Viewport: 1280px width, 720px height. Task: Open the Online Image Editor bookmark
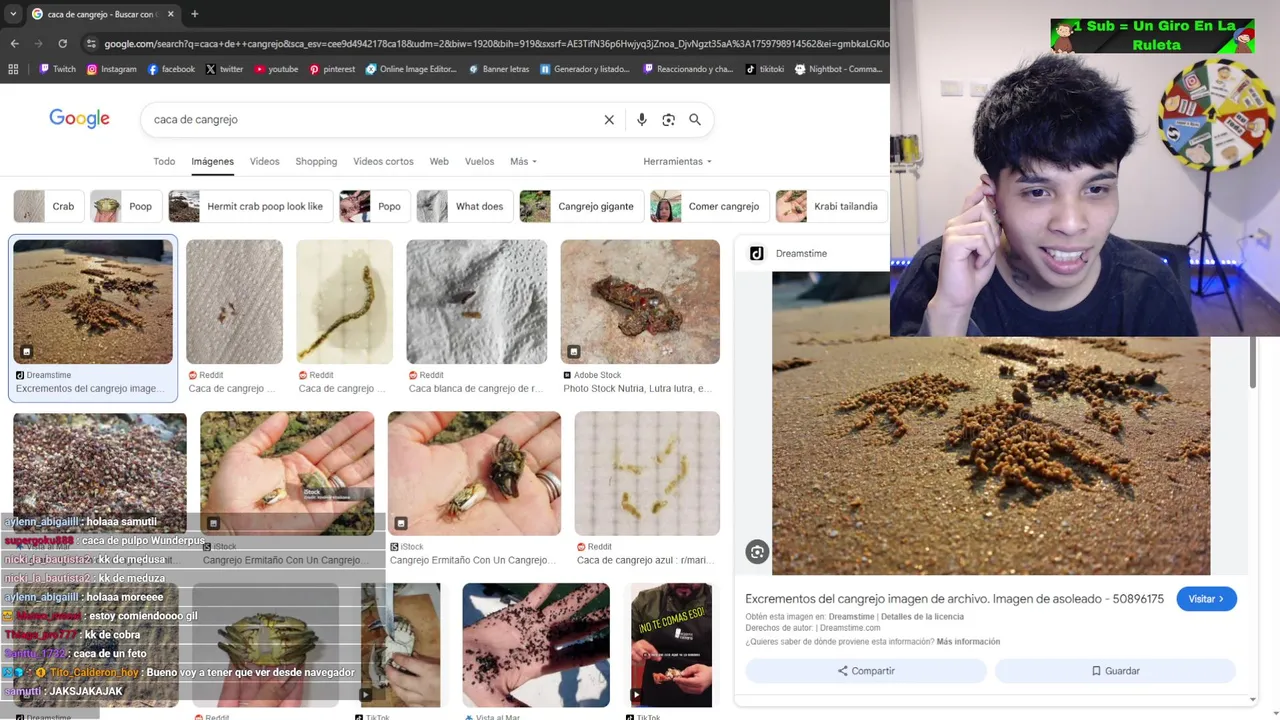pos(411,69)
